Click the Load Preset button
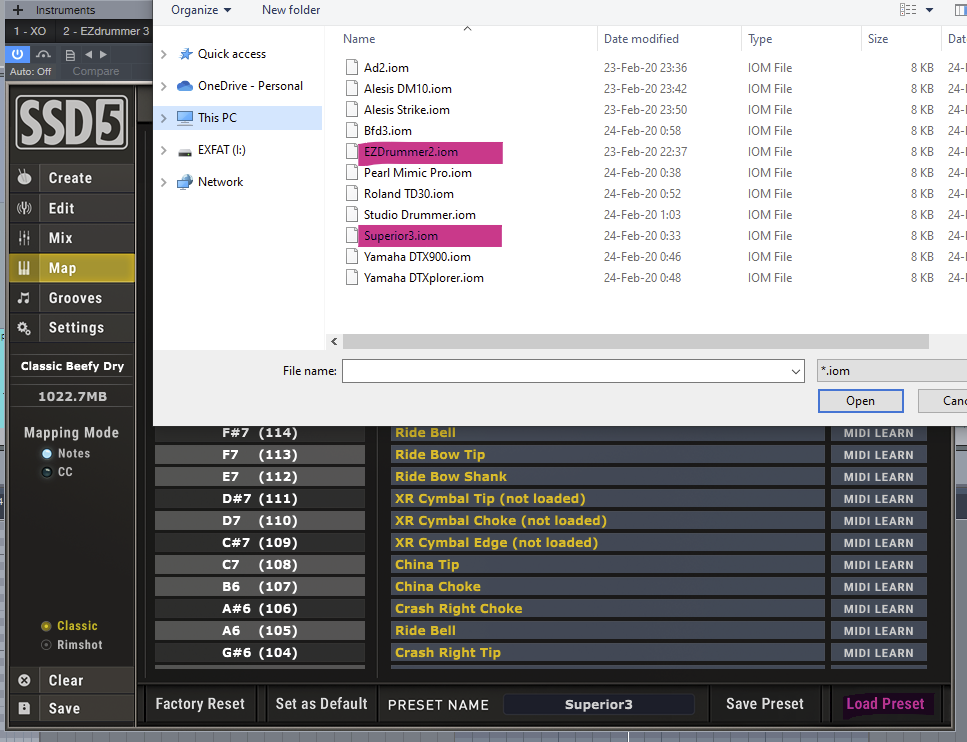This screenshot has width=967, height=742. coord(885,704)
